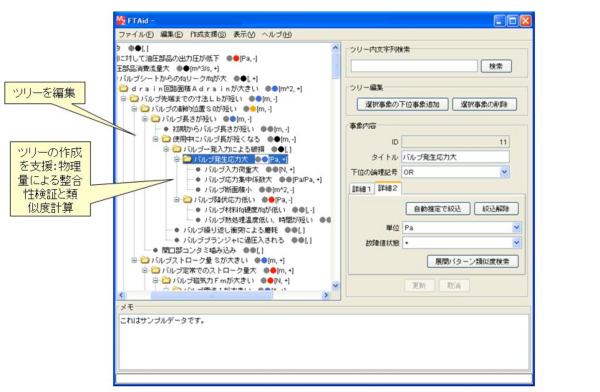The image size is (600, 392).
Task: Open the 表示(V) menu
Action: point(244,34)
